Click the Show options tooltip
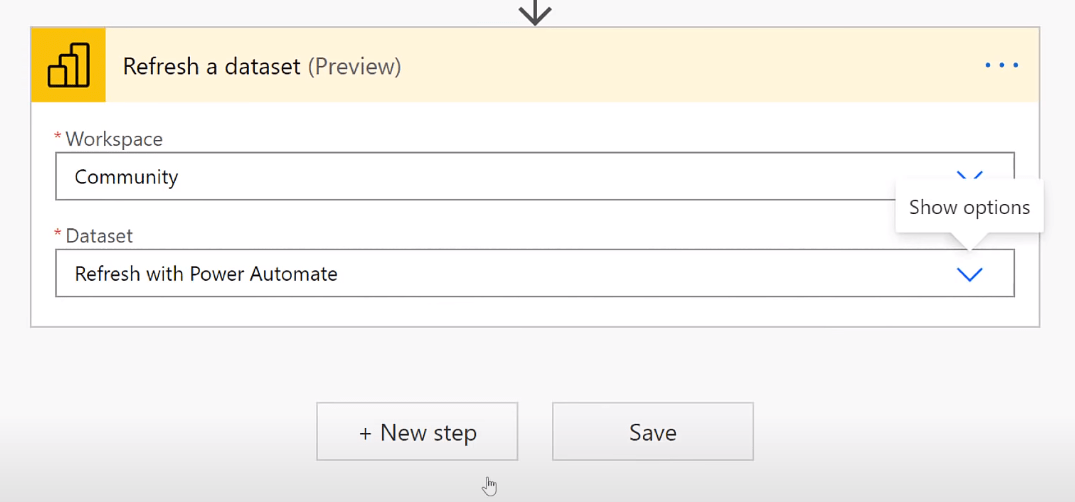The width and height of the screenshot is (1075, 502). tap(969, 207)
